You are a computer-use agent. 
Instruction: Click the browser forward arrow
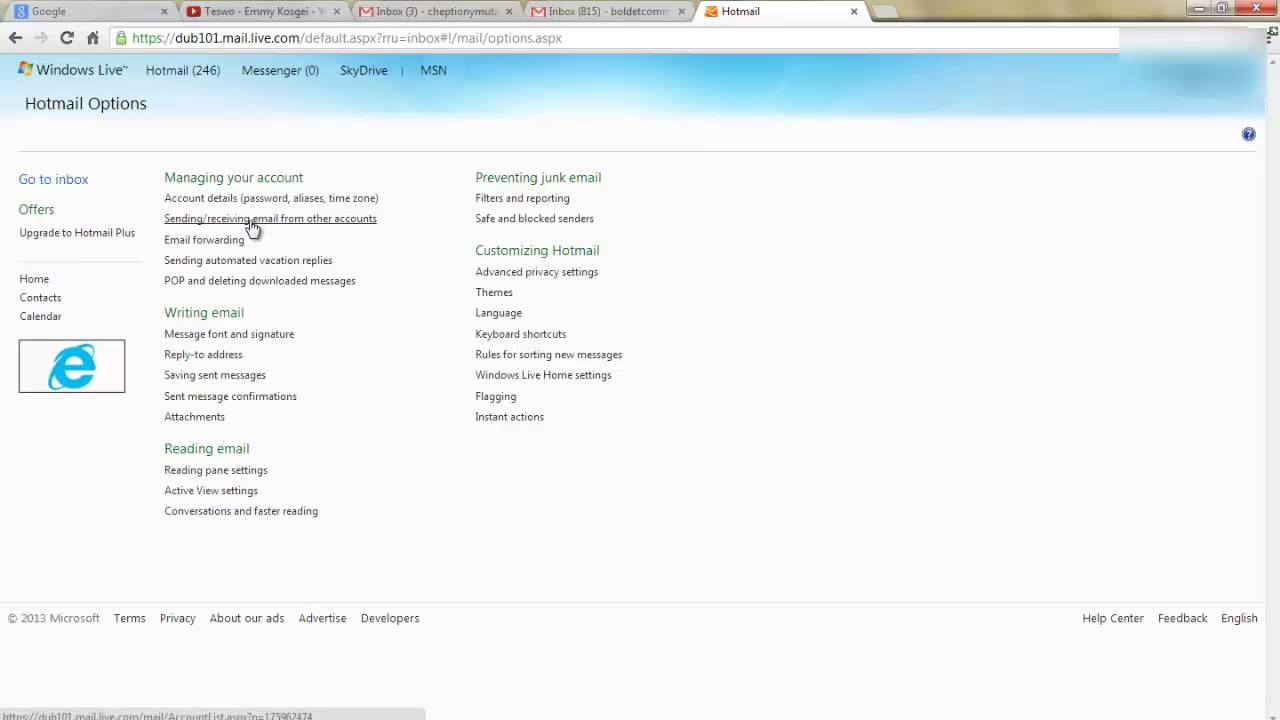(x=41, y=38)
